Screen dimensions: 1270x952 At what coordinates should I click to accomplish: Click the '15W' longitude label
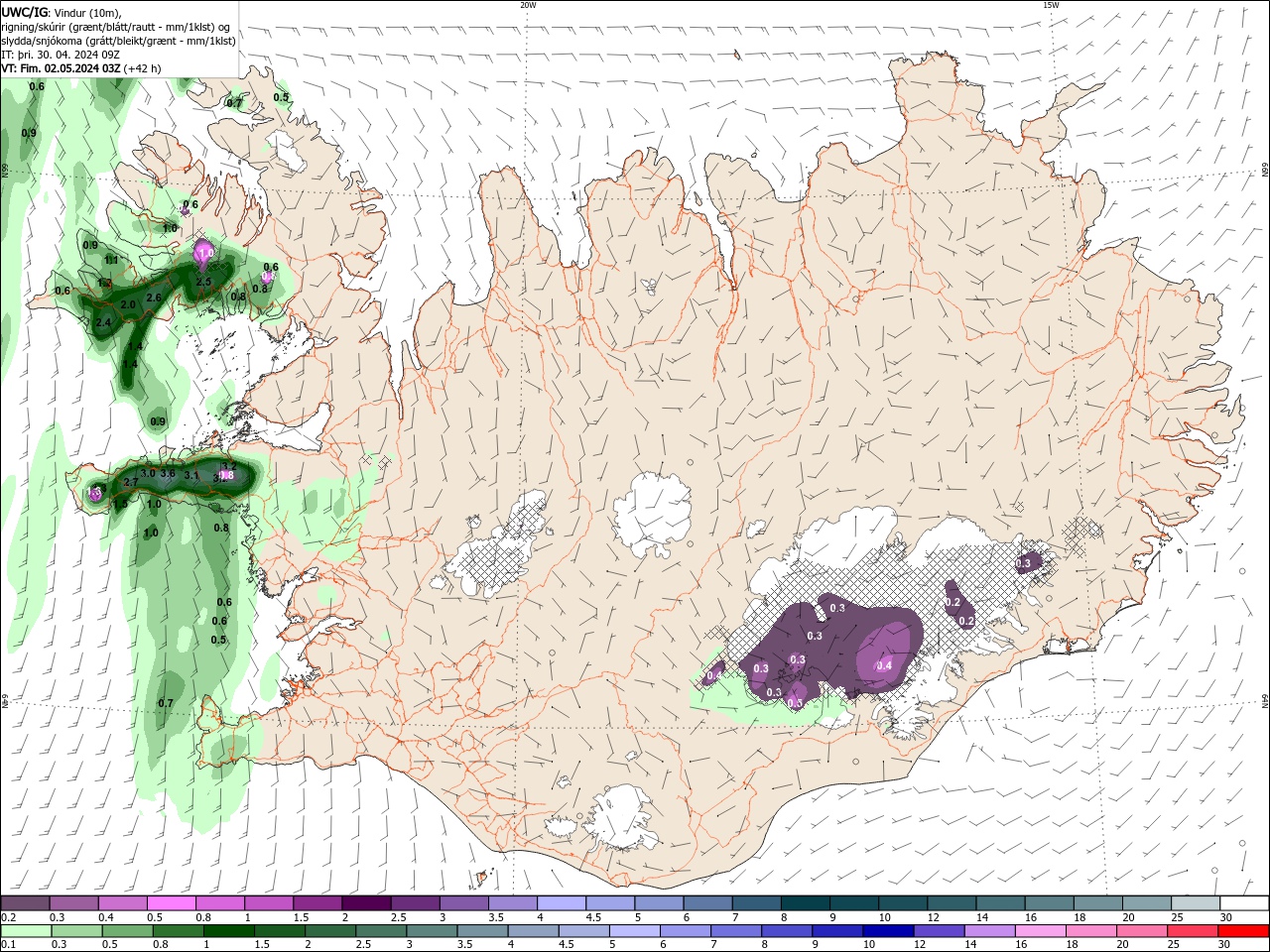click(x=1050, y=5)
